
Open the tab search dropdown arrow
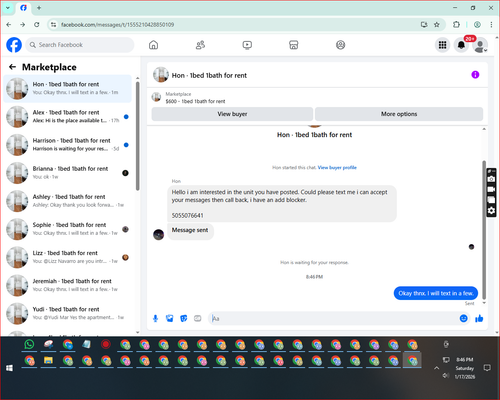click(x=8, y=8)
